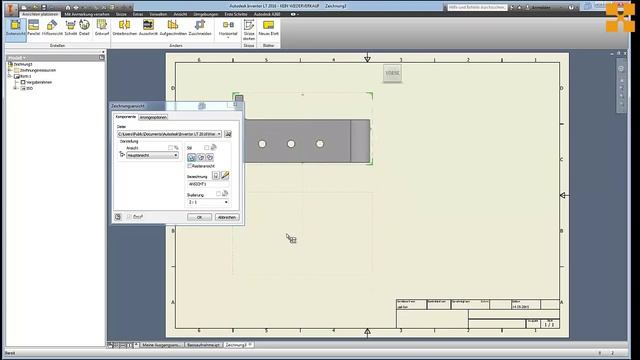Switch to Anzeigeoptionen dialog tab
The image size is (640, 360).
(153, 118)
